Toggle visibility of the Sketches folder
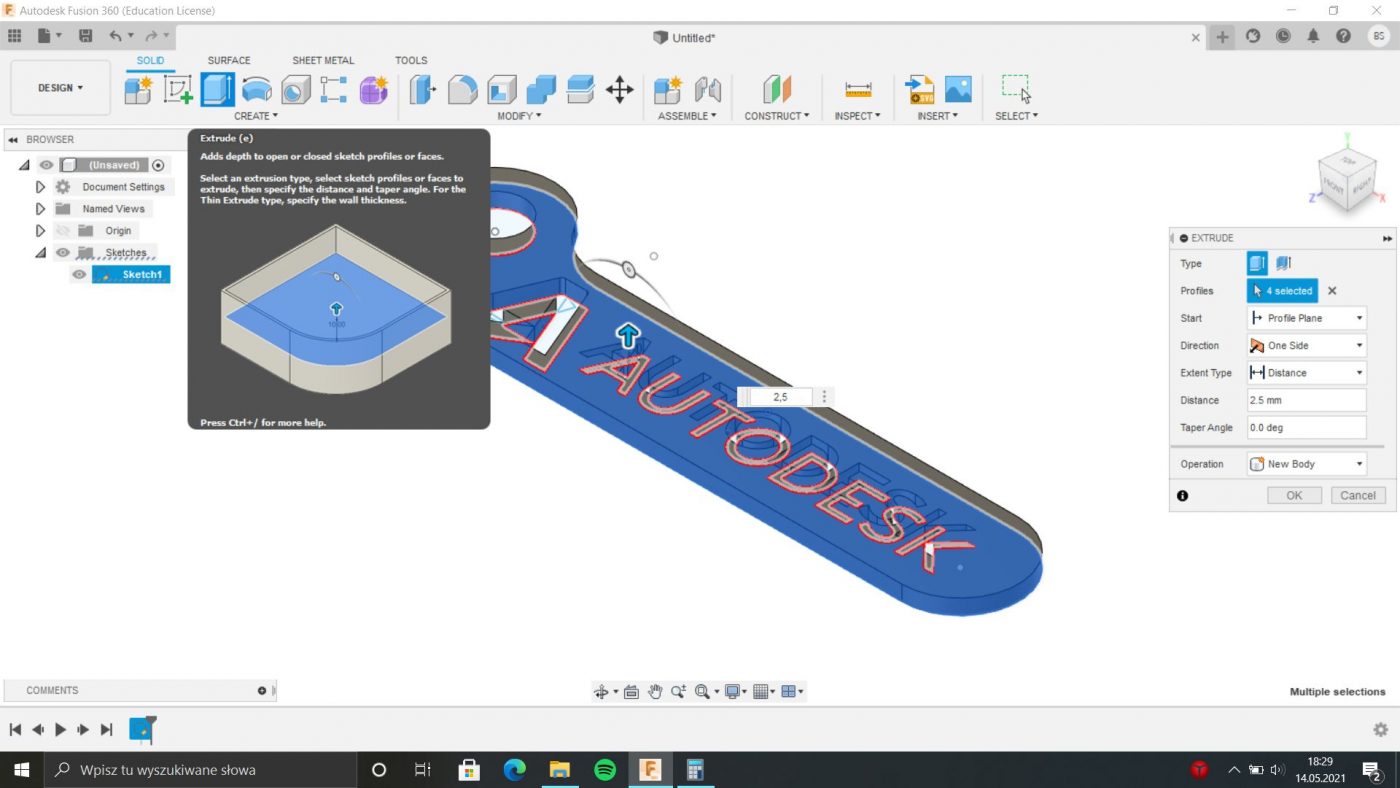 63,253
